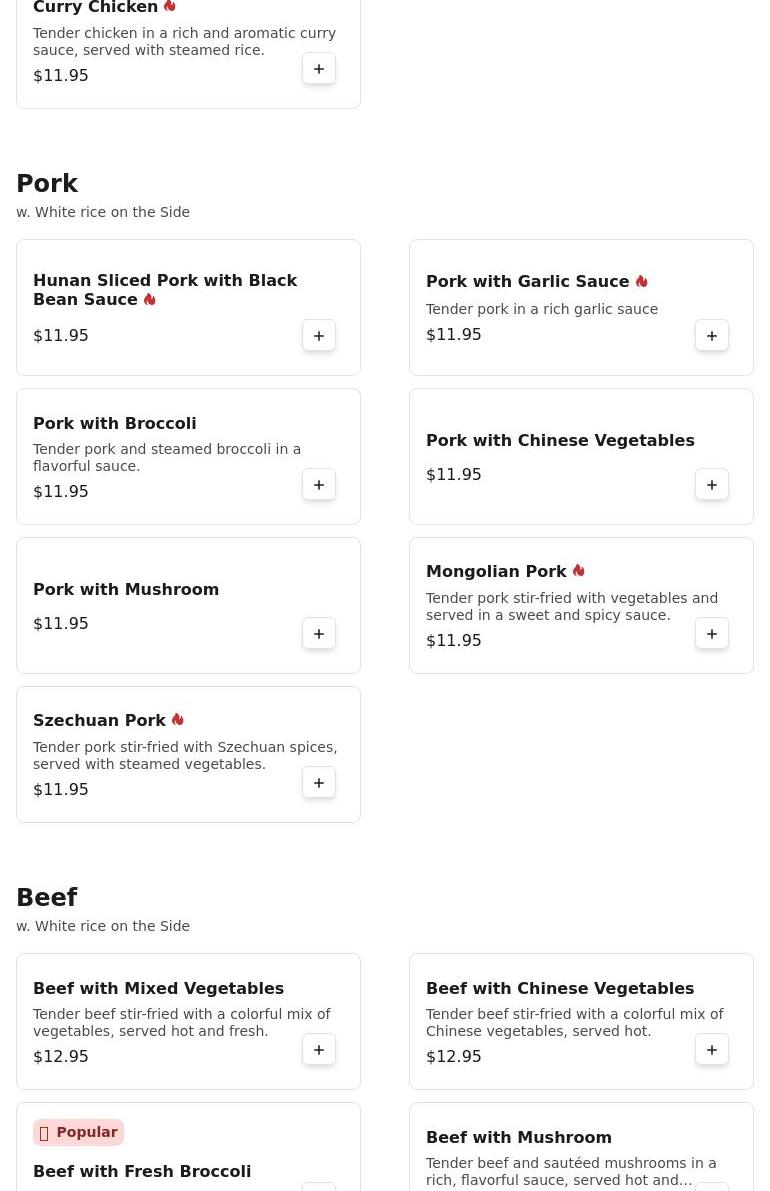Add Mongolian Pork to the cart
The image size is (770, 1191).
(712, 634)
